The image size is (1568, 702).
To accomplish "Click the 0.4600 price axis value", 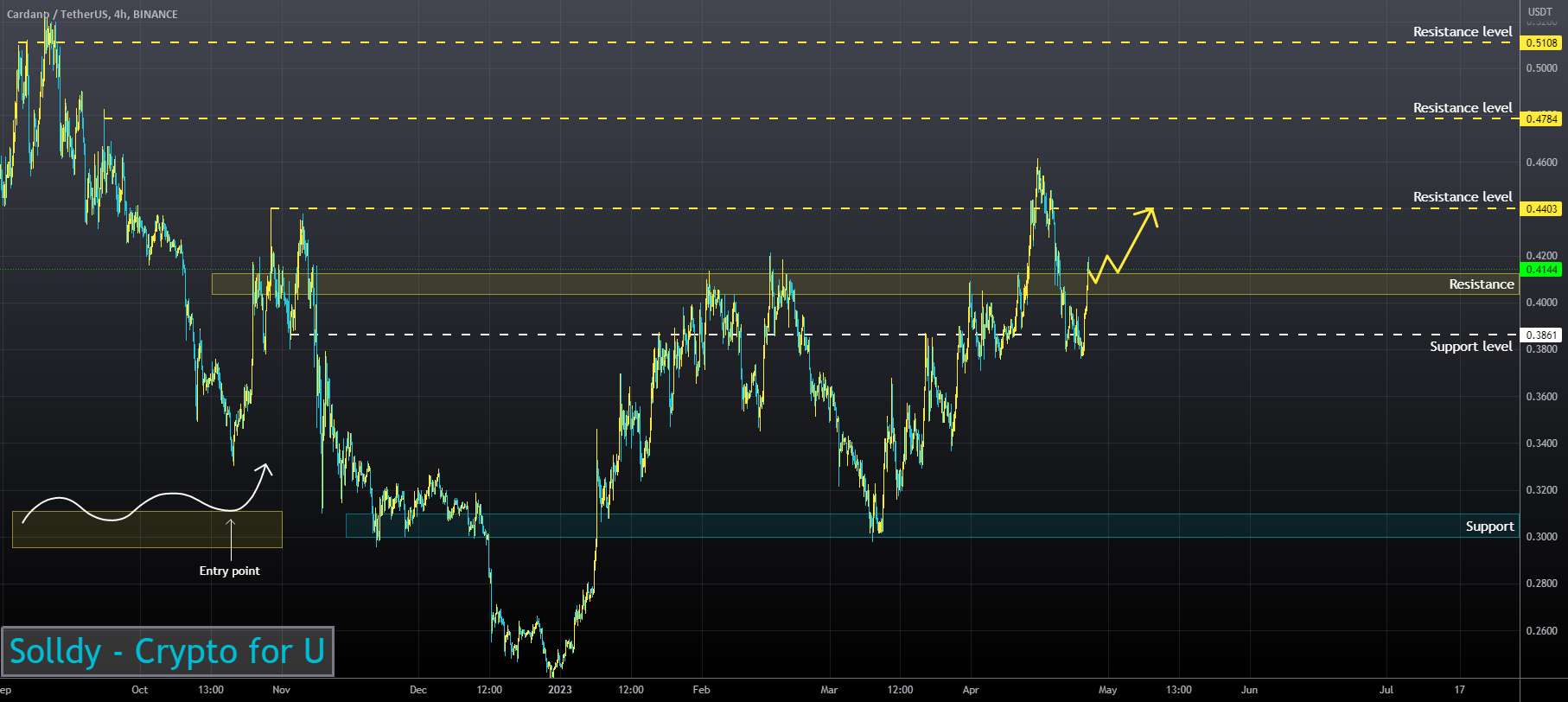I will coord(1542,162).
